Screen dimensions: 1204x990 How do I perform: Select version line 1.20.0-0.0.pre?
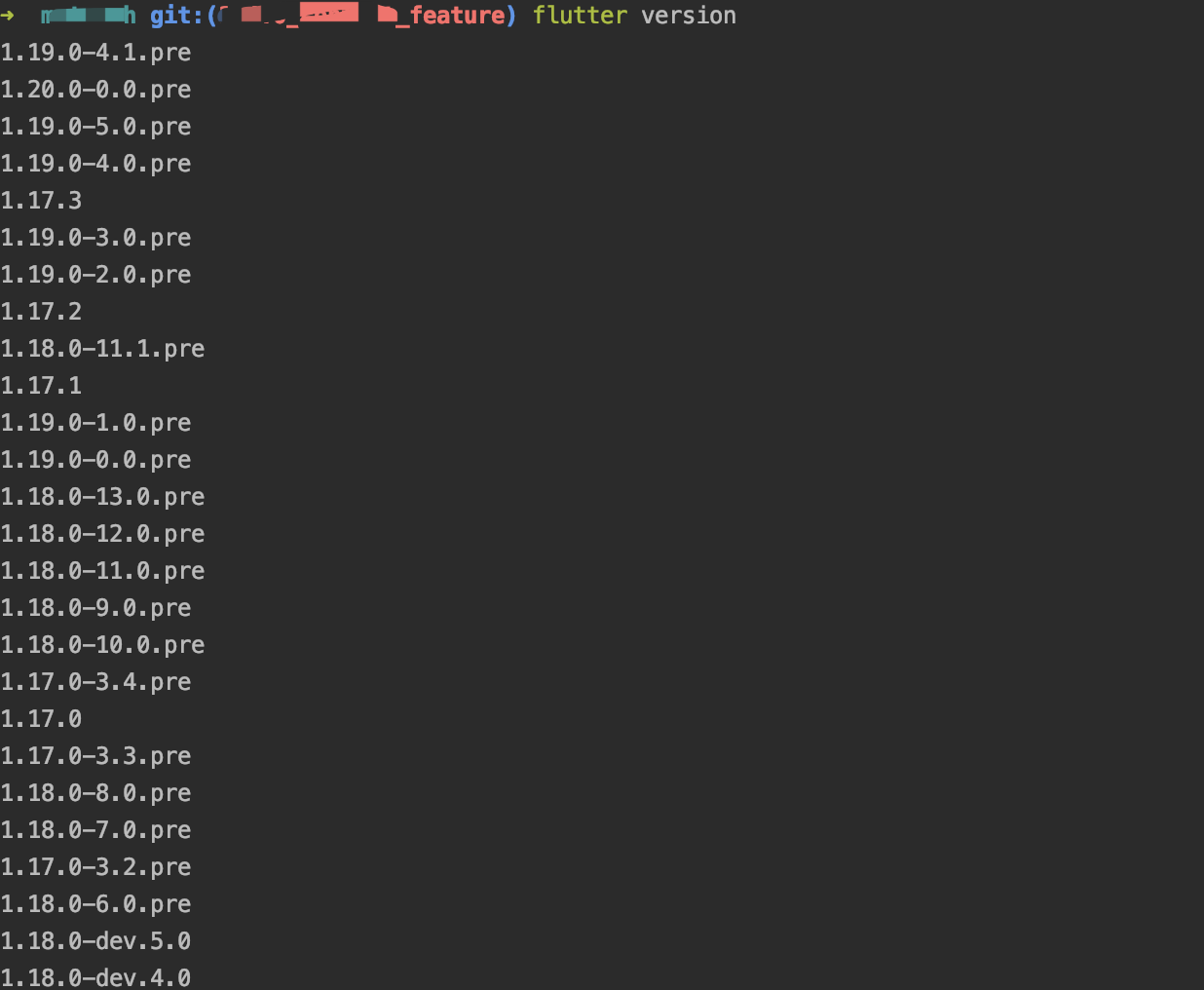pos(95,90)
